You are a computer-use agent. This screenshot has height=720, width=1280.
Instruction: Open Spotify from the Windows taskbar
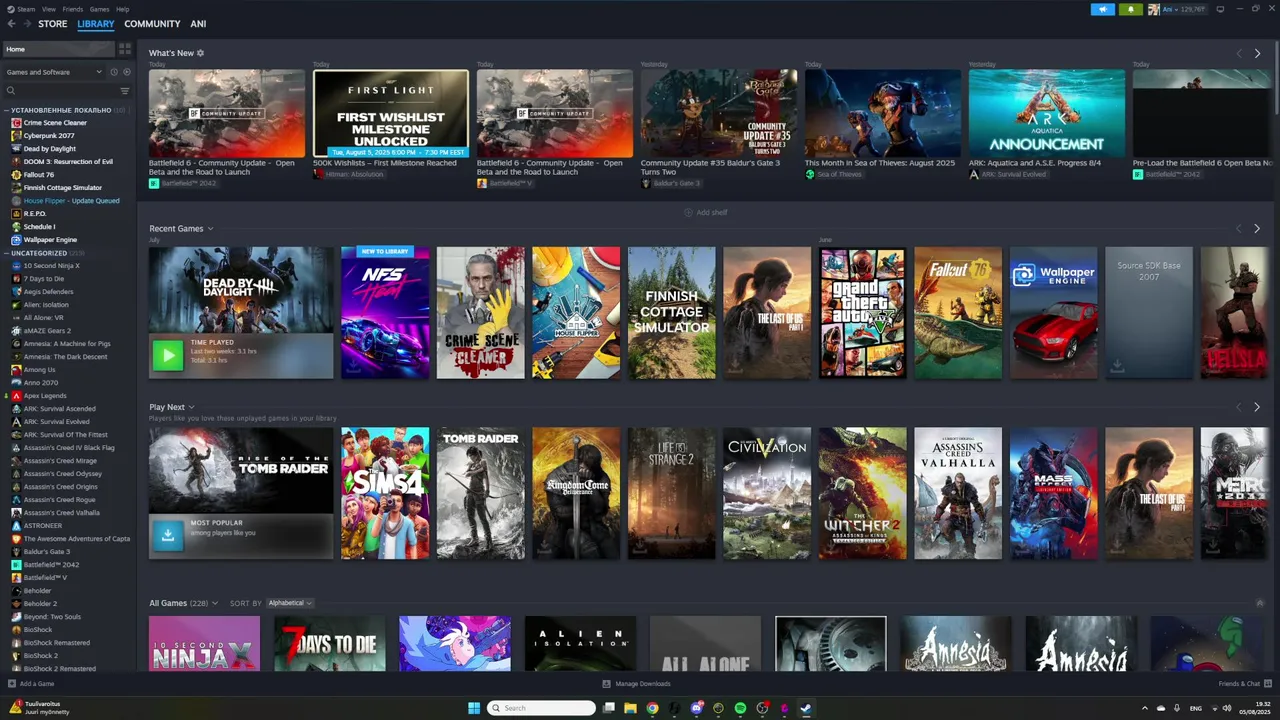740,708
